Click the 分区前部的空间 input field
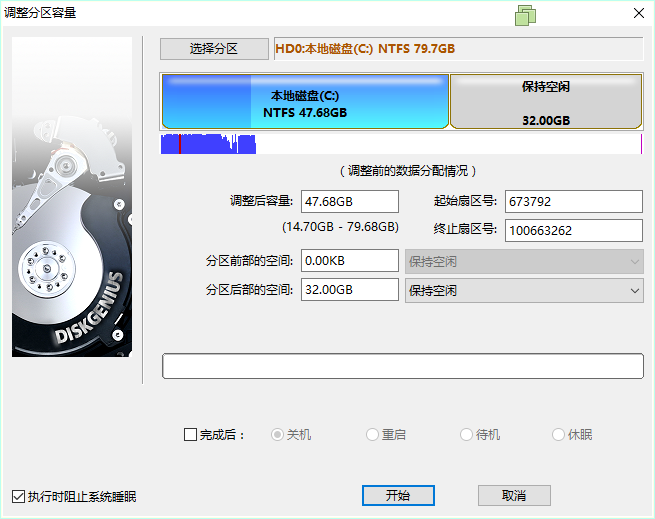 (350, 261)
